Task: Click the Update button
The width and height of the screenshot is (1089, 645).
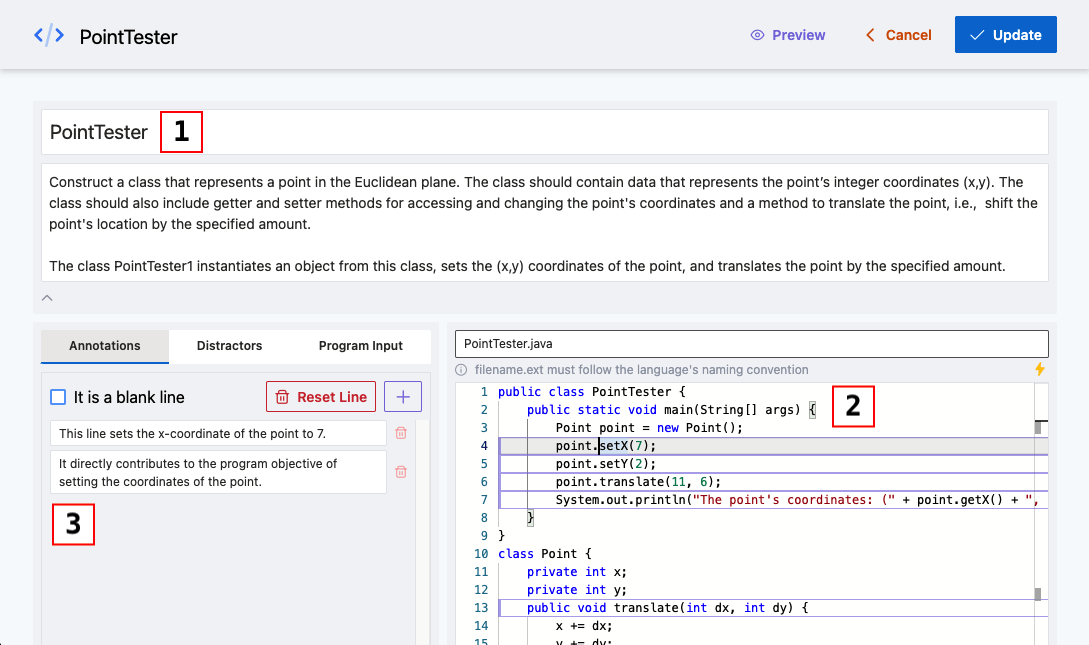Action: [x=1006, y=35]
